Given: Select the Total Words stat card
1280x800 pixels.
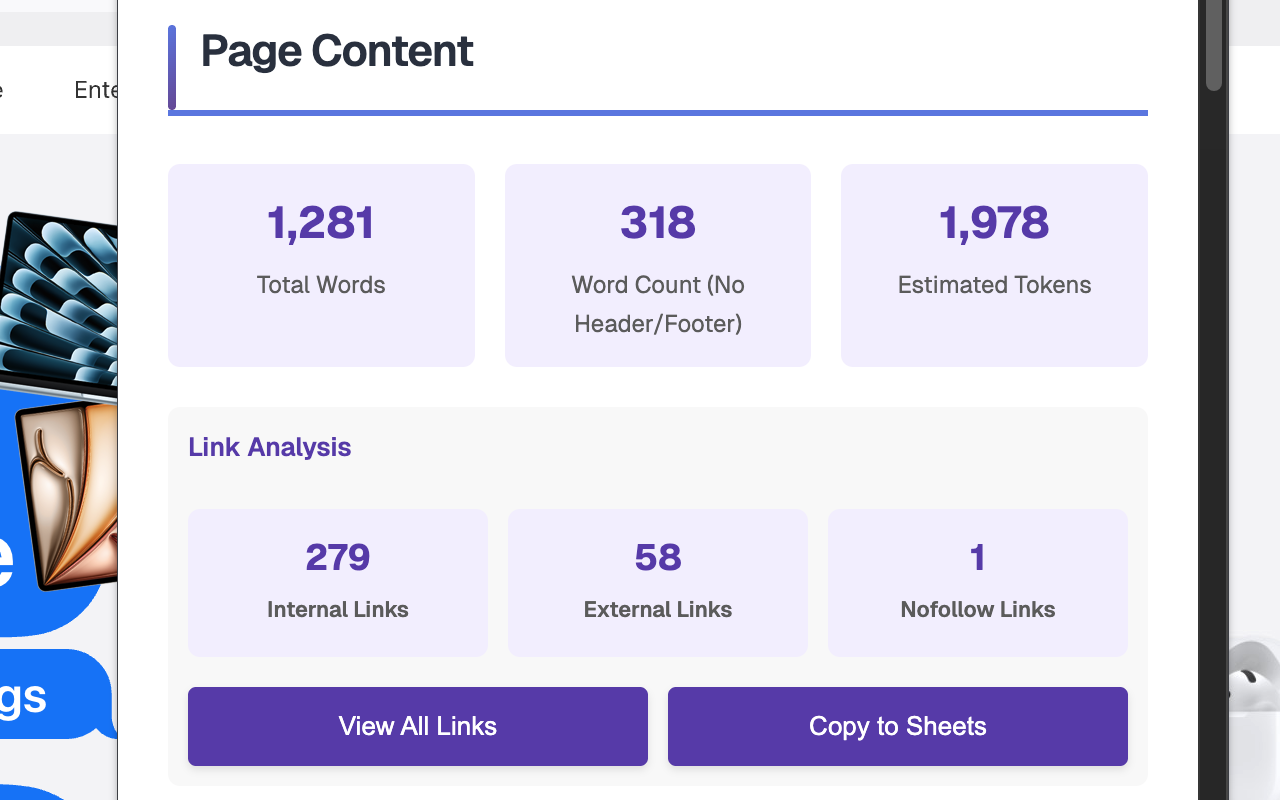Looking at the screenshot, I should (321, 265).
